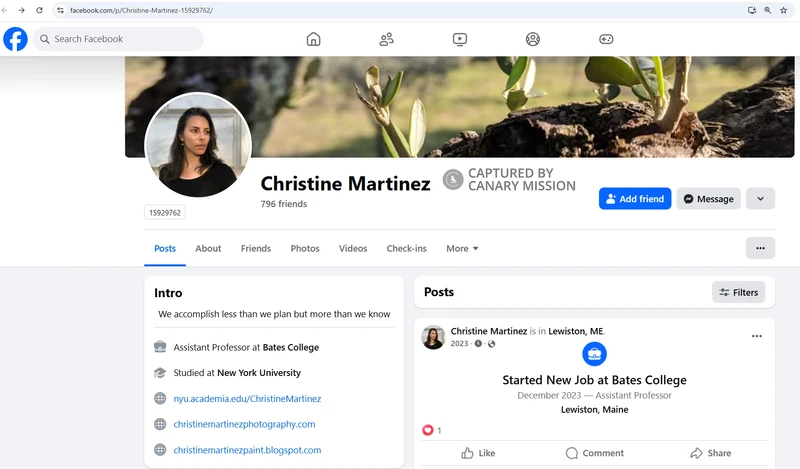800x469 pixels.
Task: Open the posts Filters button
Action: (738, 292)
